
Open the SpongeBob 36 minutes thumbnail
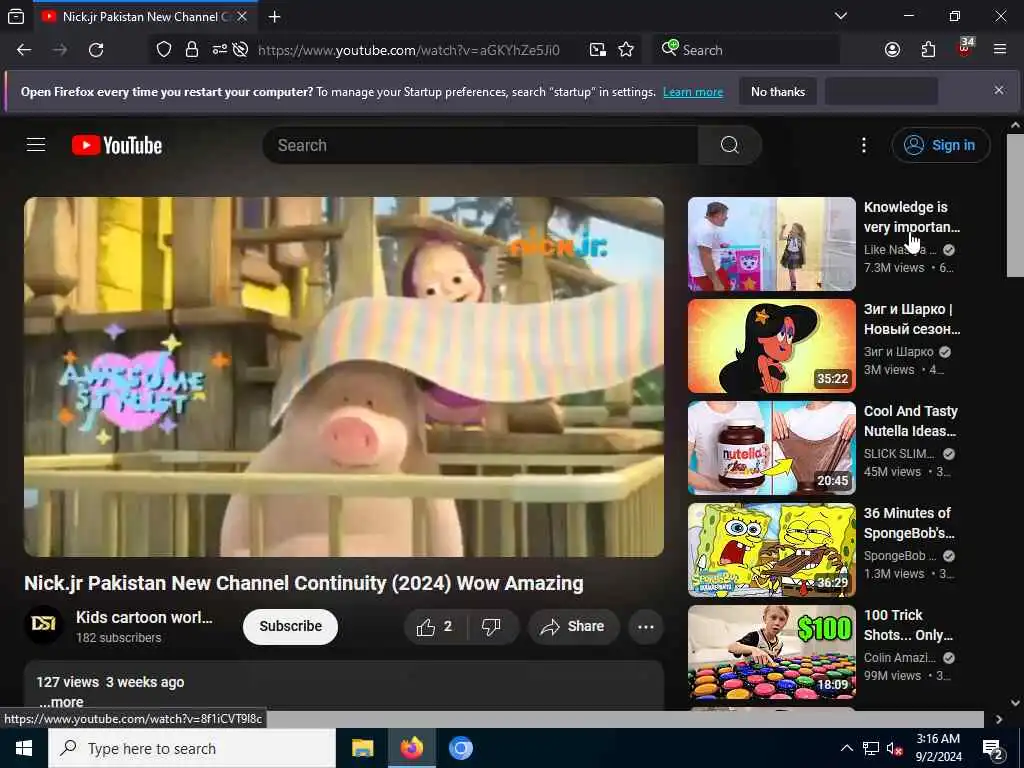pyautogui.click(x=771, y=550)
